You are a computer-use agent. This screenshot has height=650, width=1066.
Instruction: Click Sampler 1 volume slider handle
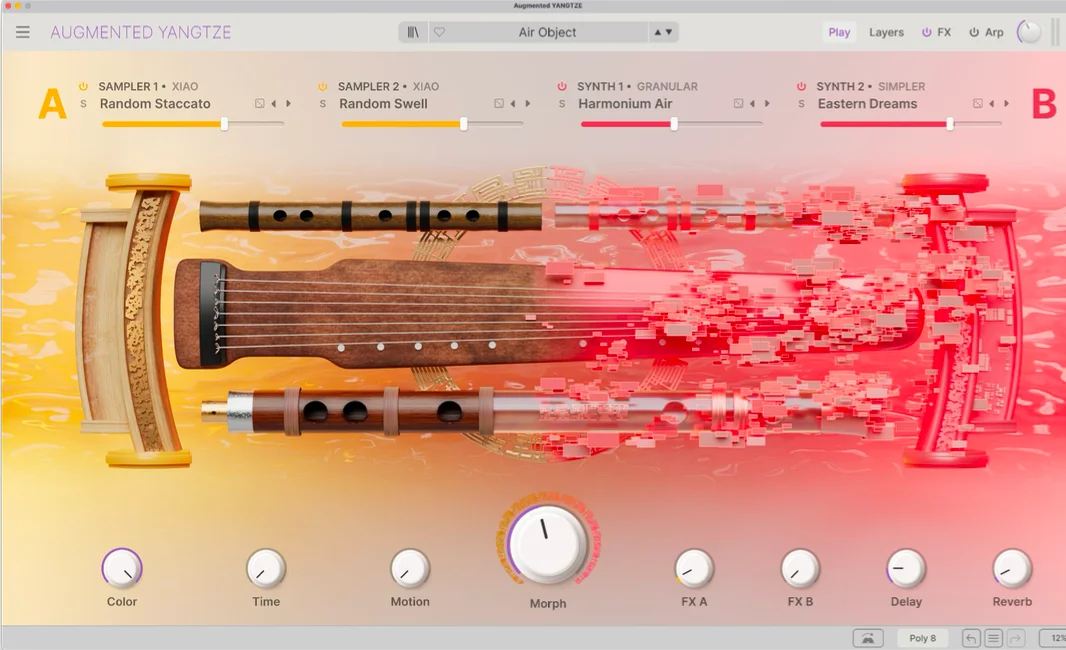[224, 124]
